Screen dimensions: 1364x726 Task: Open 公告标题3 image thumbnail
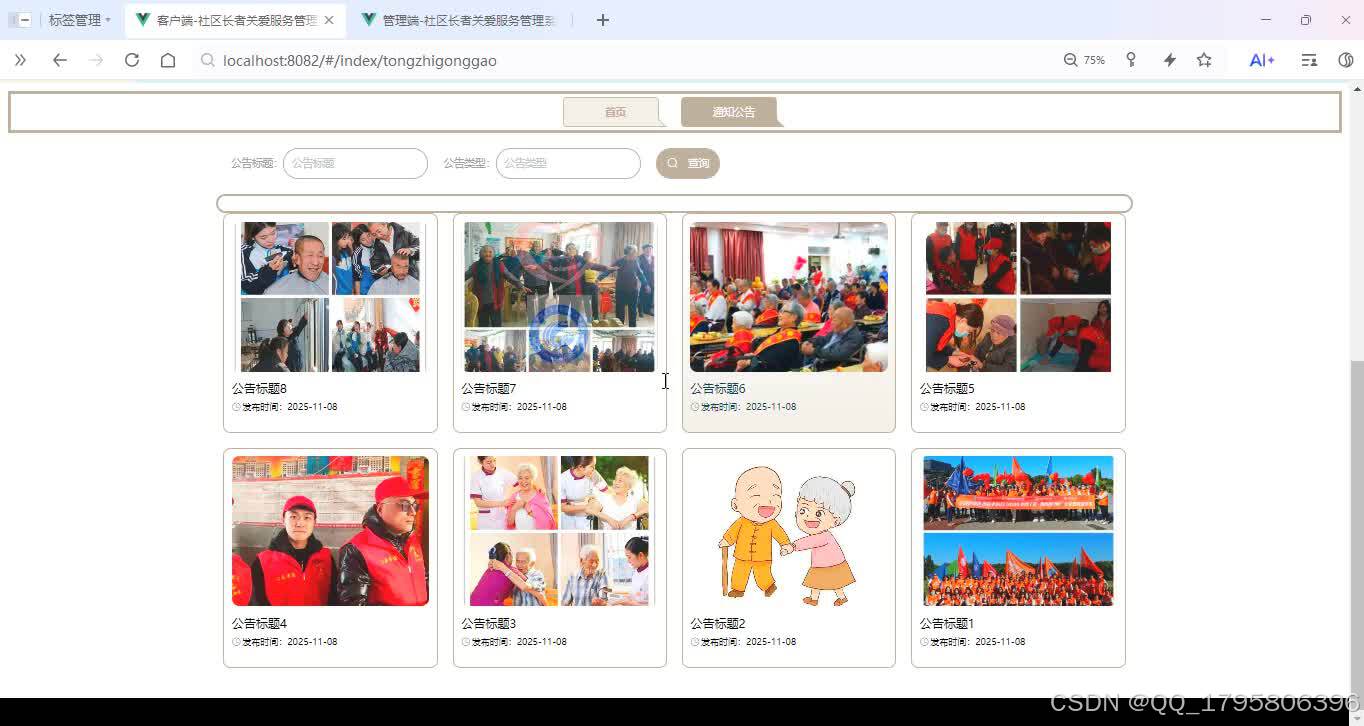559,531
